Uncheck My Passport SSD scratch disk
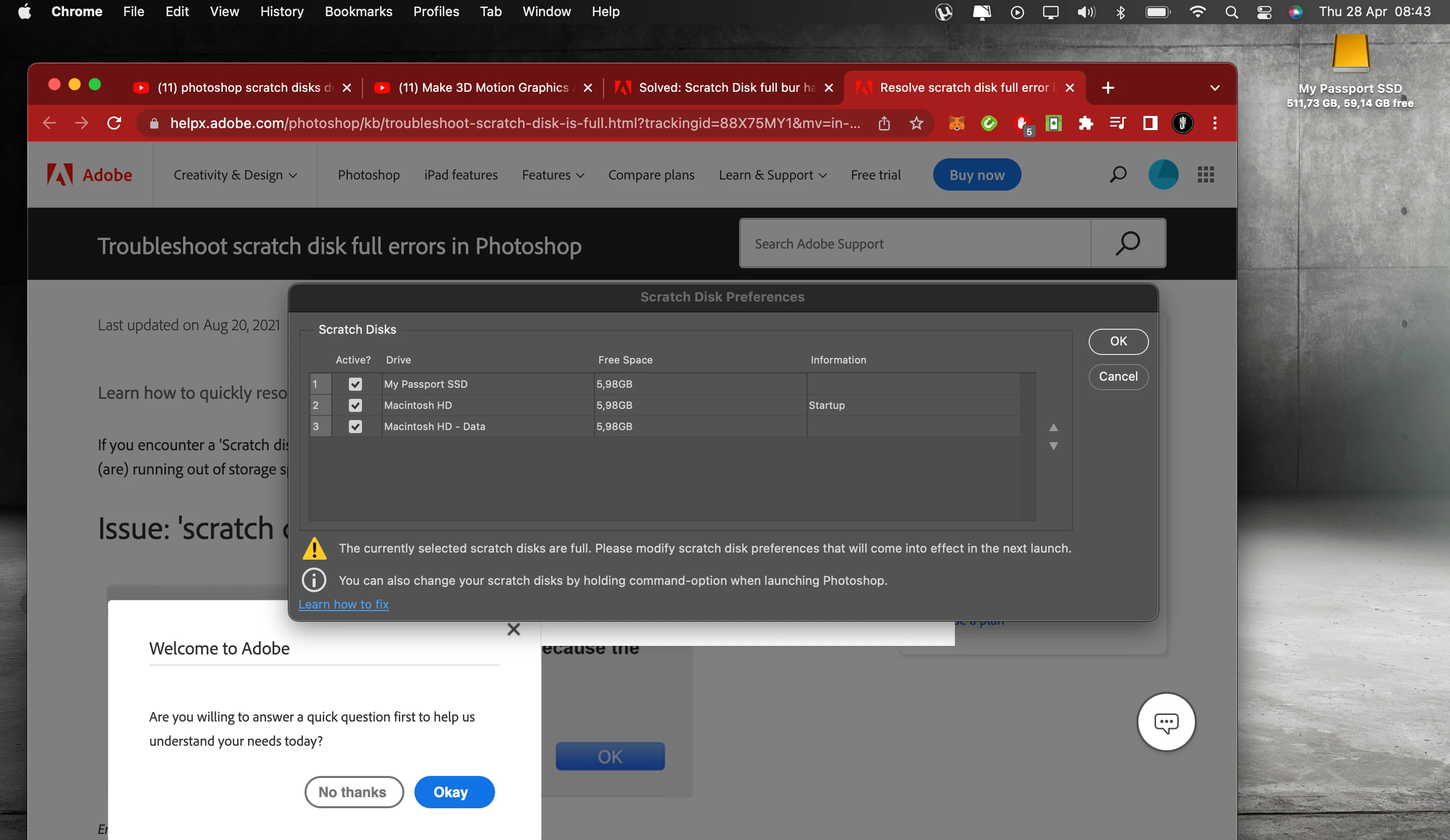 [355, 384]
